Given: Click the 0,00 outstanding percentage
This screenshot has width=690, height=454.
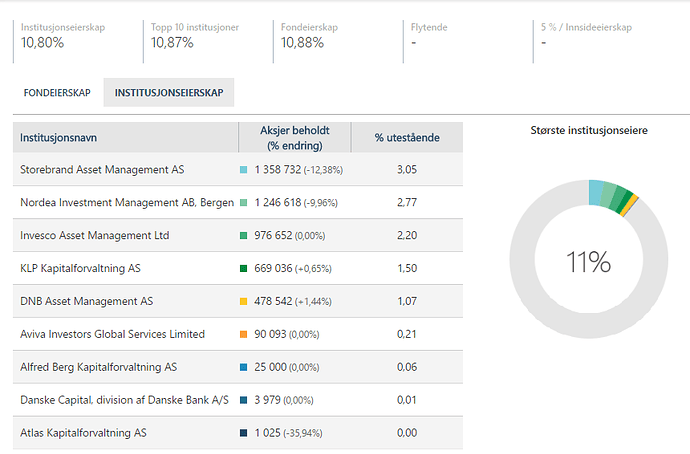Looking at the screenshot, I should (x=407, y=433).
